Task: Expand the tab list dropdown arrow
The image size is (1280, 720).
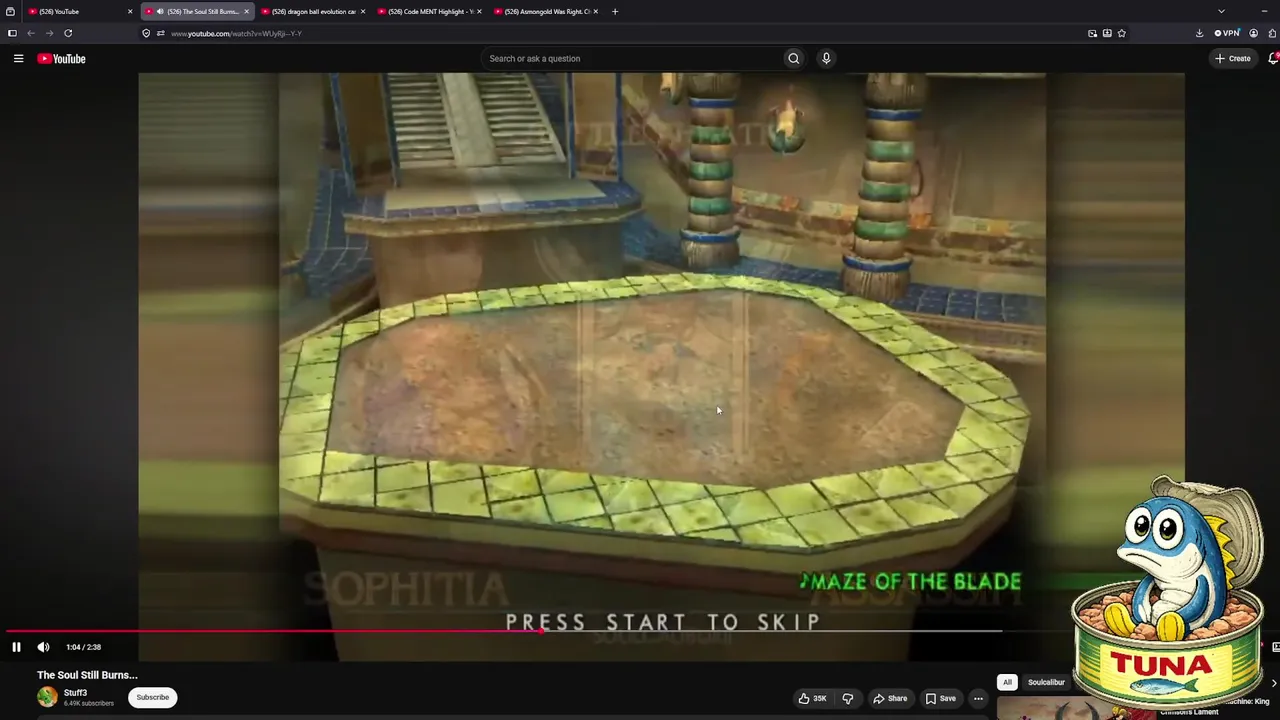Action: 1221,11
